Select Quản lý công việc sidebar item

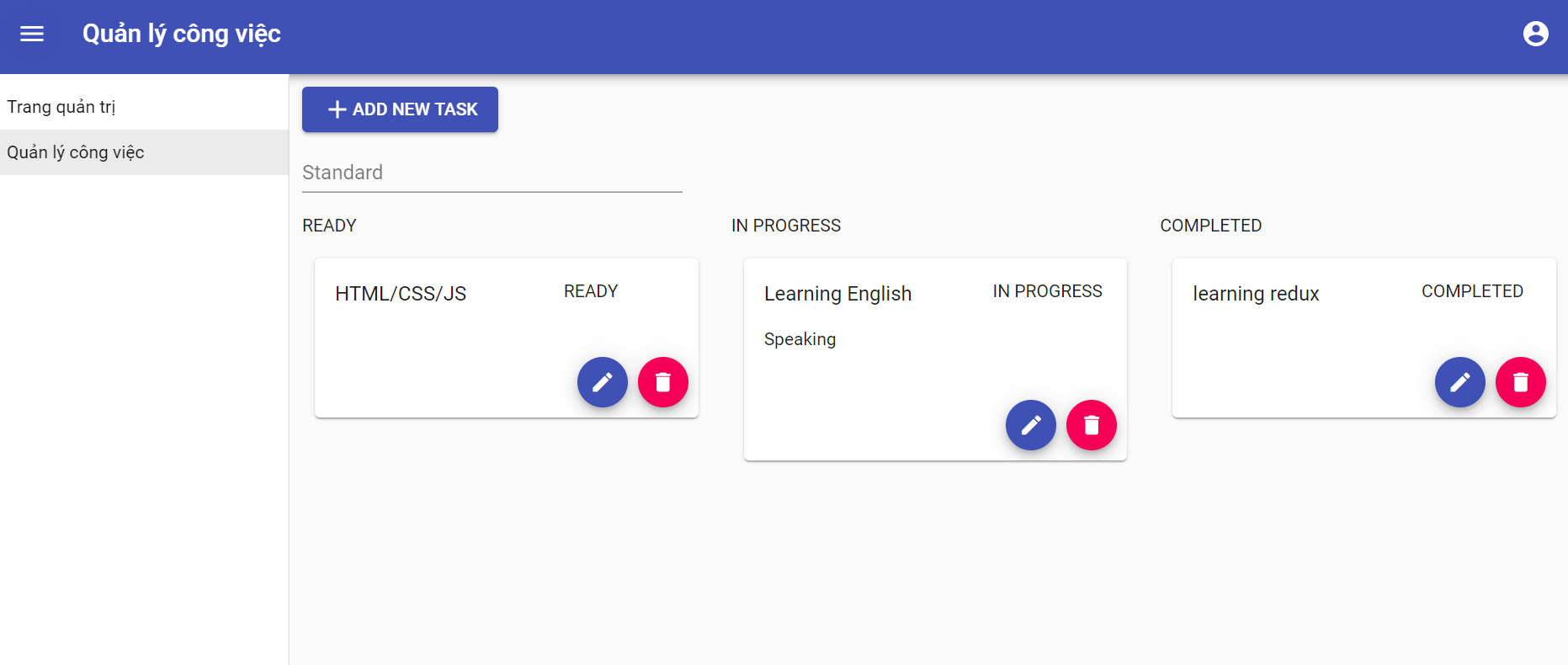pos(144,152)
